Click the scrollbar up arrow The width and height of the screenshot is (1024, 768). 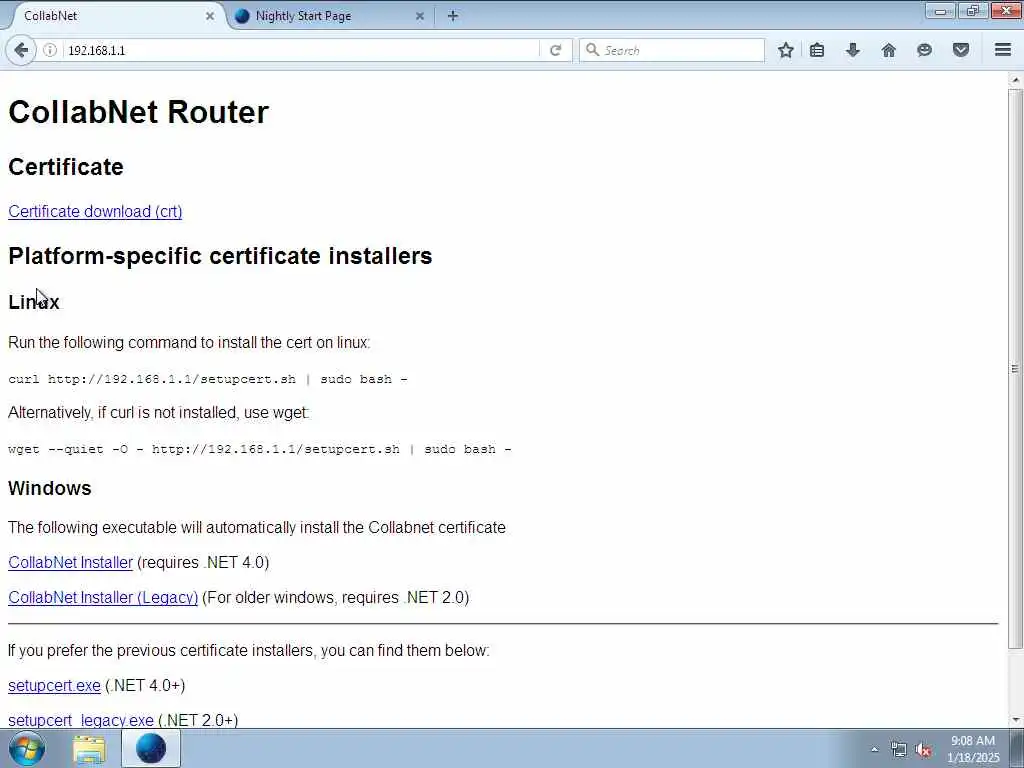click(x=1015, y=80)
